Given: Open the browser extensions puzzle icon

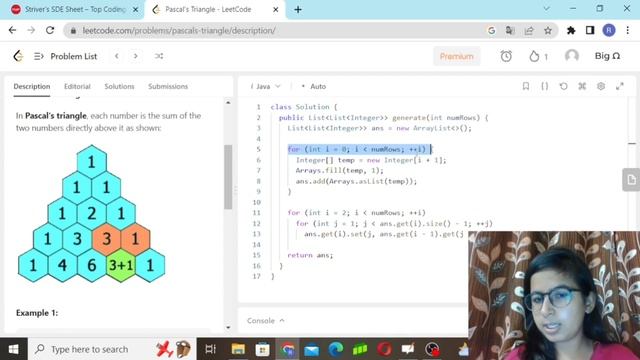Looking at the screenshot, I should (x=571, y=31).
